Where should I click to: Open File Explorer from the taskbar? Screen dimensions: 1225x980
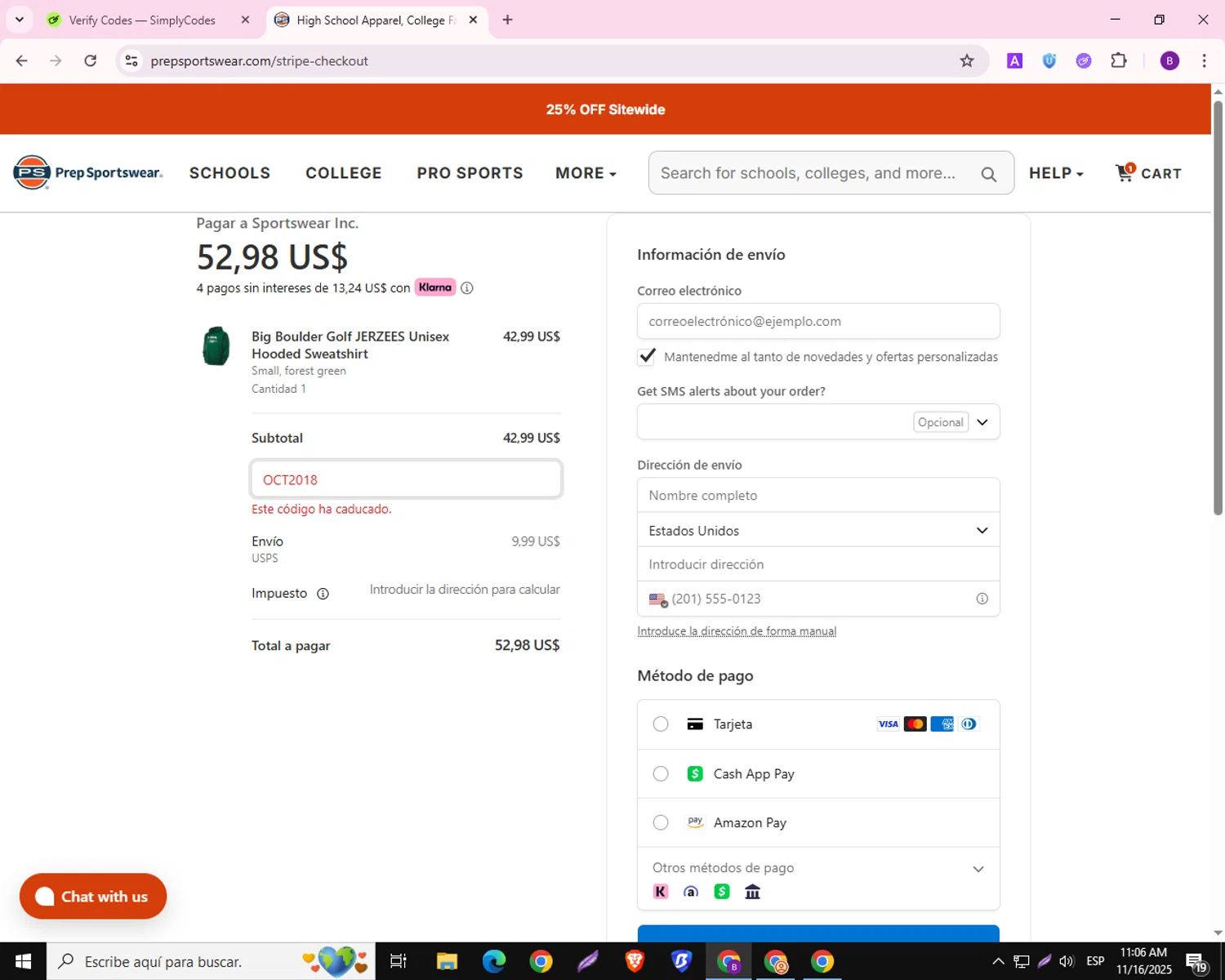point(447,961)
